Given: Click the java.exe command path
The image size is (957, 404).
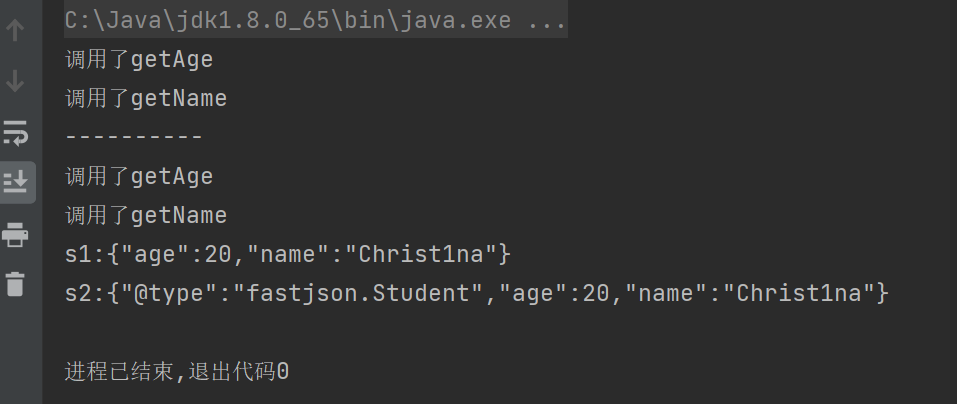Looking at the screenshot, I should [289, 20].
